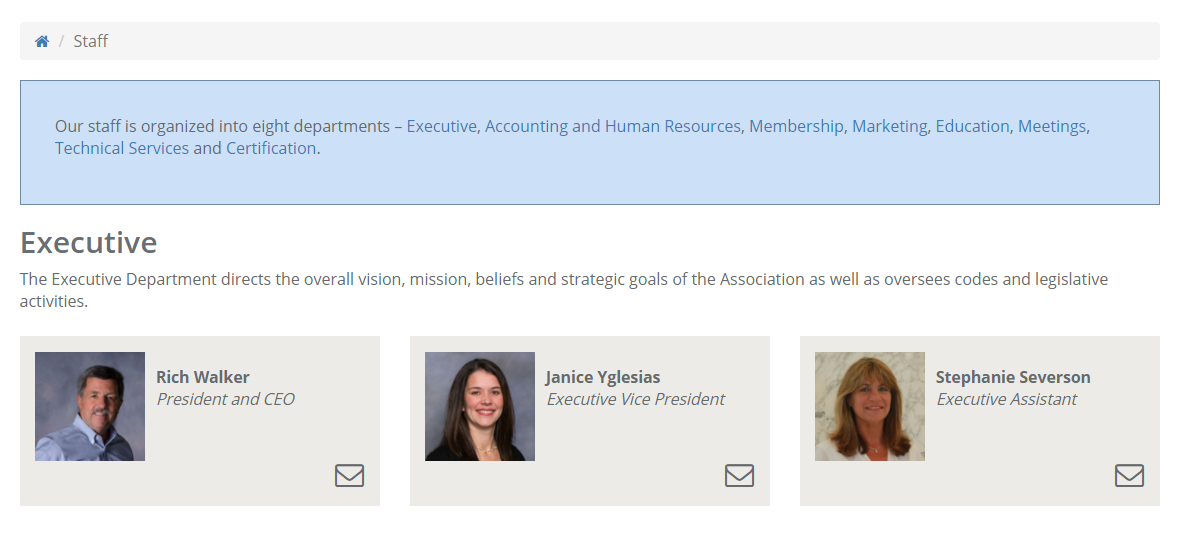Click Rich Walker's profile photo
Screen dimensions: 1185x540
pyautogui.click(x=90, y=406)
